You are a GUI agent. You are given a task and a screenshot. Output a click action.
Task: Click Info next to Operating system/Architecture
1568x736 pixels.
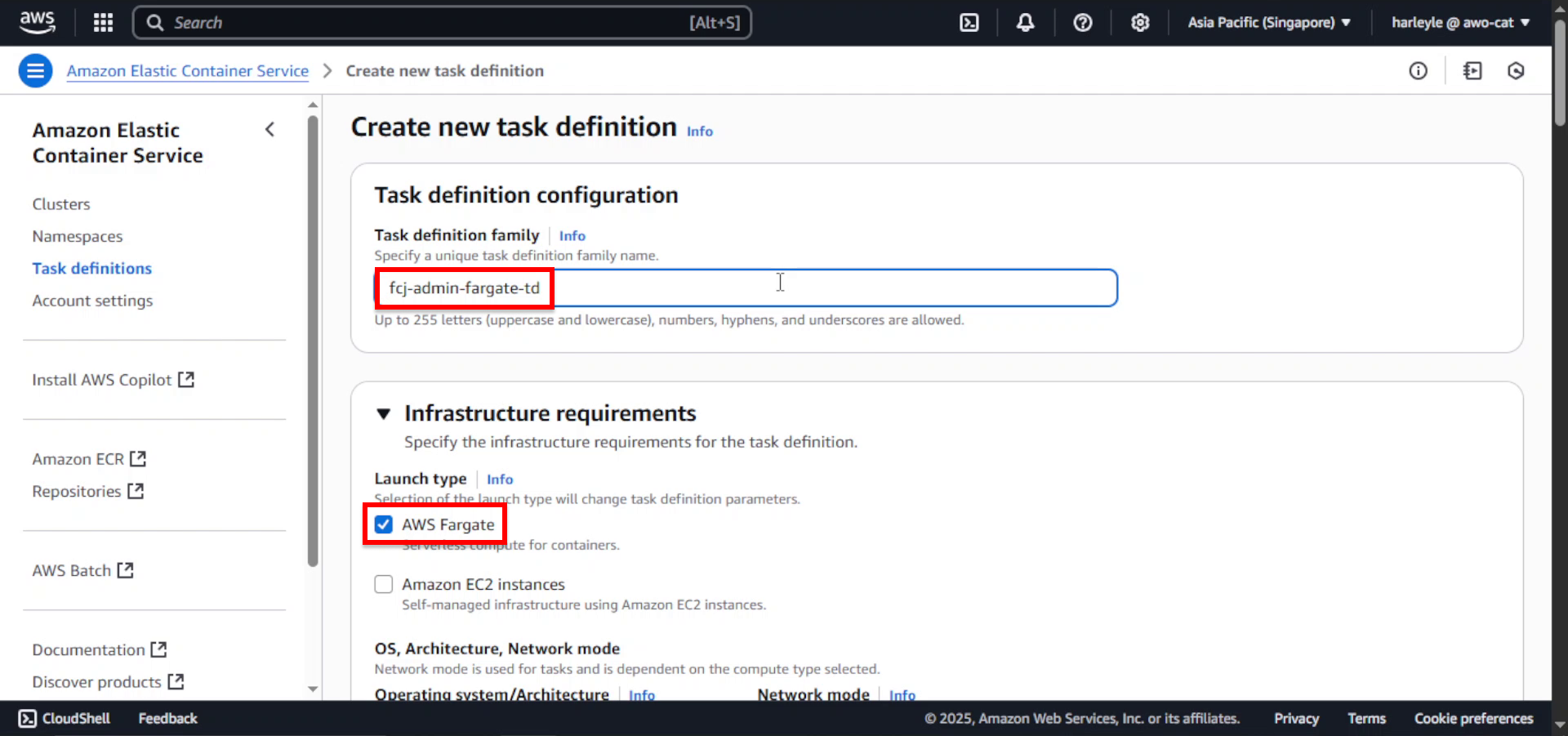(x=642, y=694)
